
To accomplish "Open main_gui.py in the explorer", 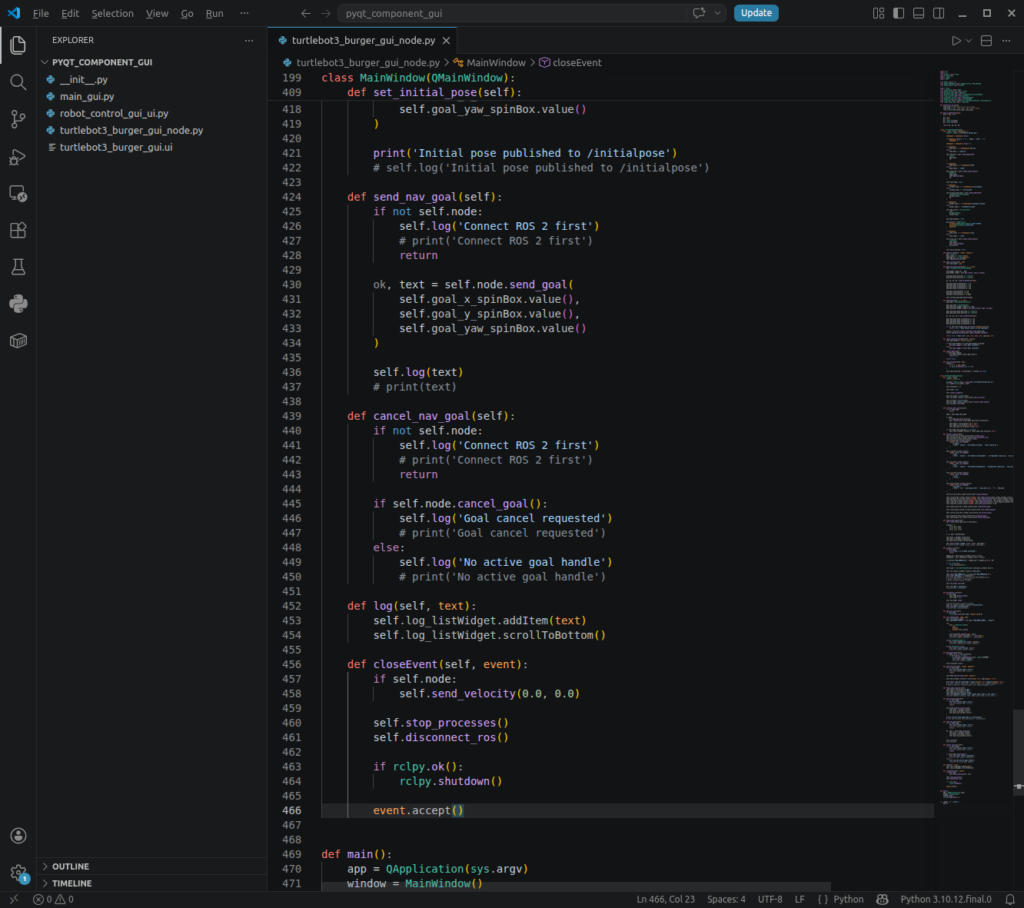I will (x=87, y=97).
